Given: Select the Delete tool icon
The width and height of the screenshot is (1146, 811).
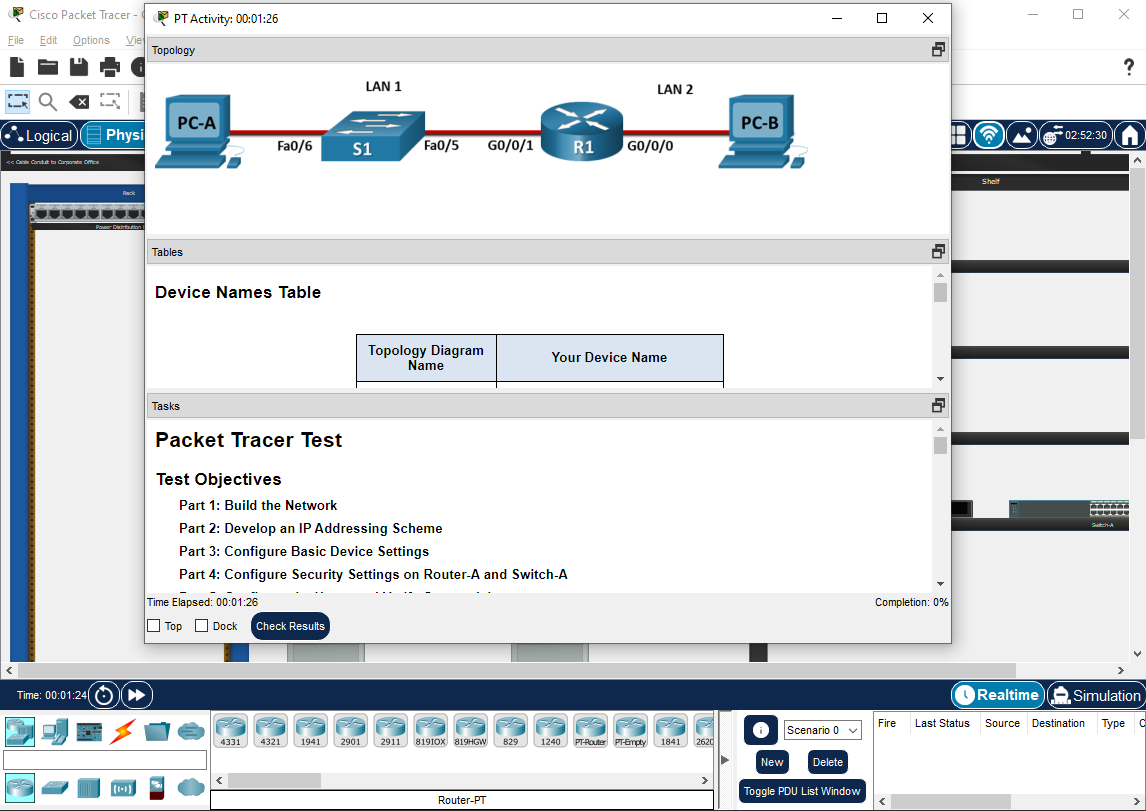Looking at the screenshot, I should pos(79,102).
